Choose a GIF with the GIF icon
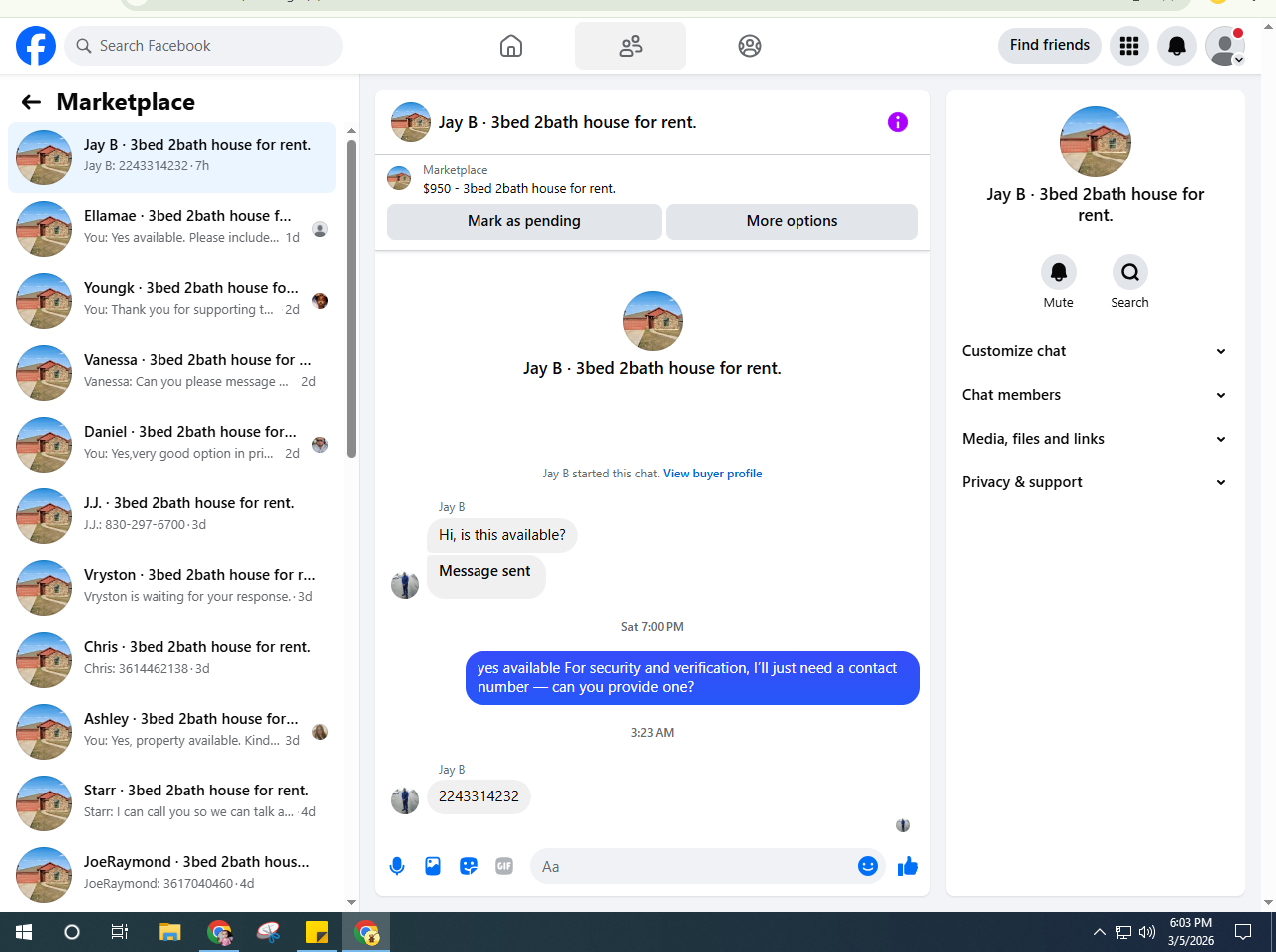 click(x=504, y=866)
